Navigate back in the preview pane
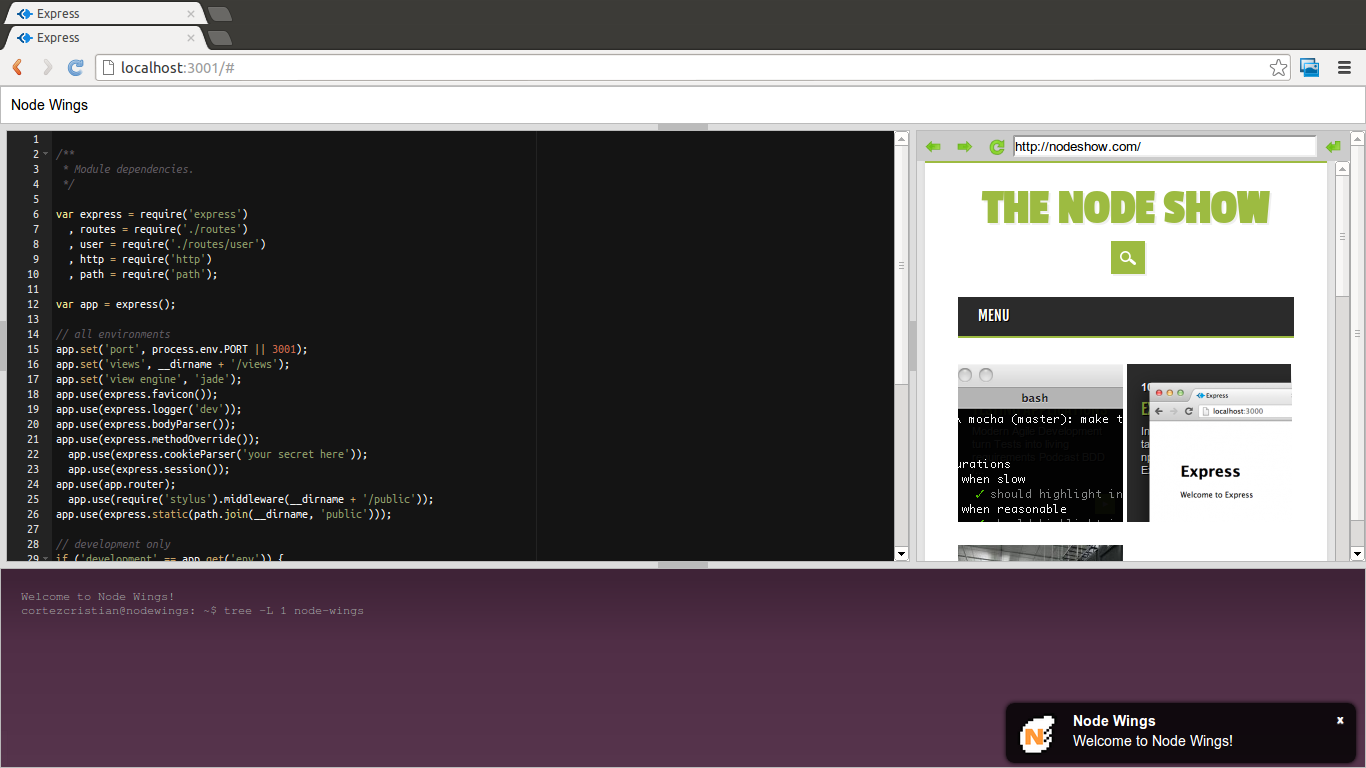The height and width of the screenshot is (768, 1366). tap(933, 147)
